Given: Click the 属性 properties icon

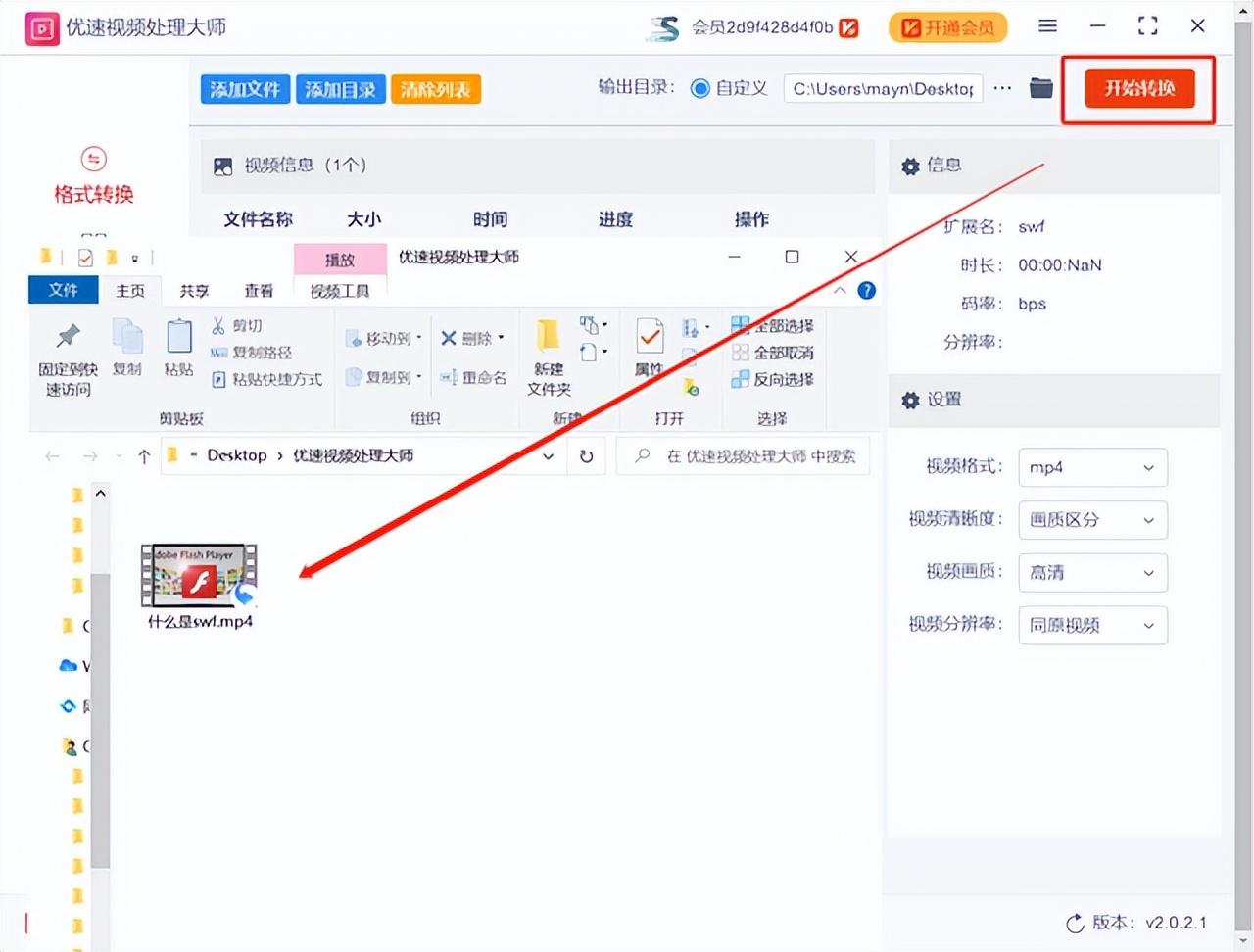Looking at the screenshot, I should [649, 338].
